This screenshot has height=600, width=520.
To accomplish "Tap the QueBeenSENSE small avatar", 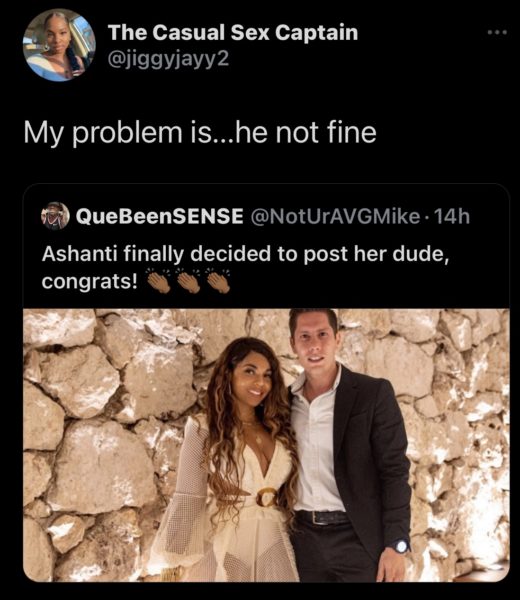I will 55,216.
